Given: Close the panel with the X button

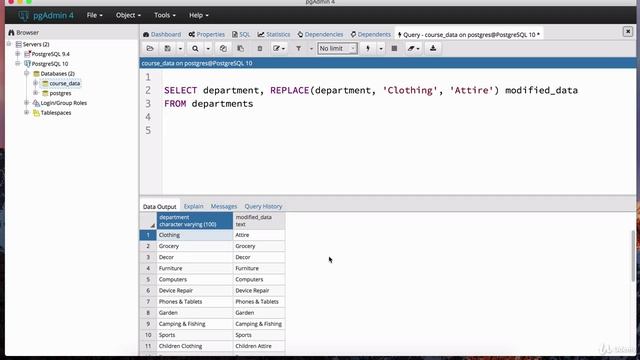Looking at the screenshot, I should coord(628,31).
